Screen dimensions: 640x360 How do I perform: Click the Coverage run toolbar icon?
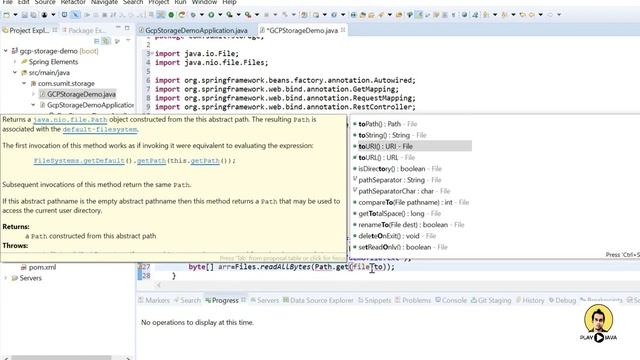229,15
